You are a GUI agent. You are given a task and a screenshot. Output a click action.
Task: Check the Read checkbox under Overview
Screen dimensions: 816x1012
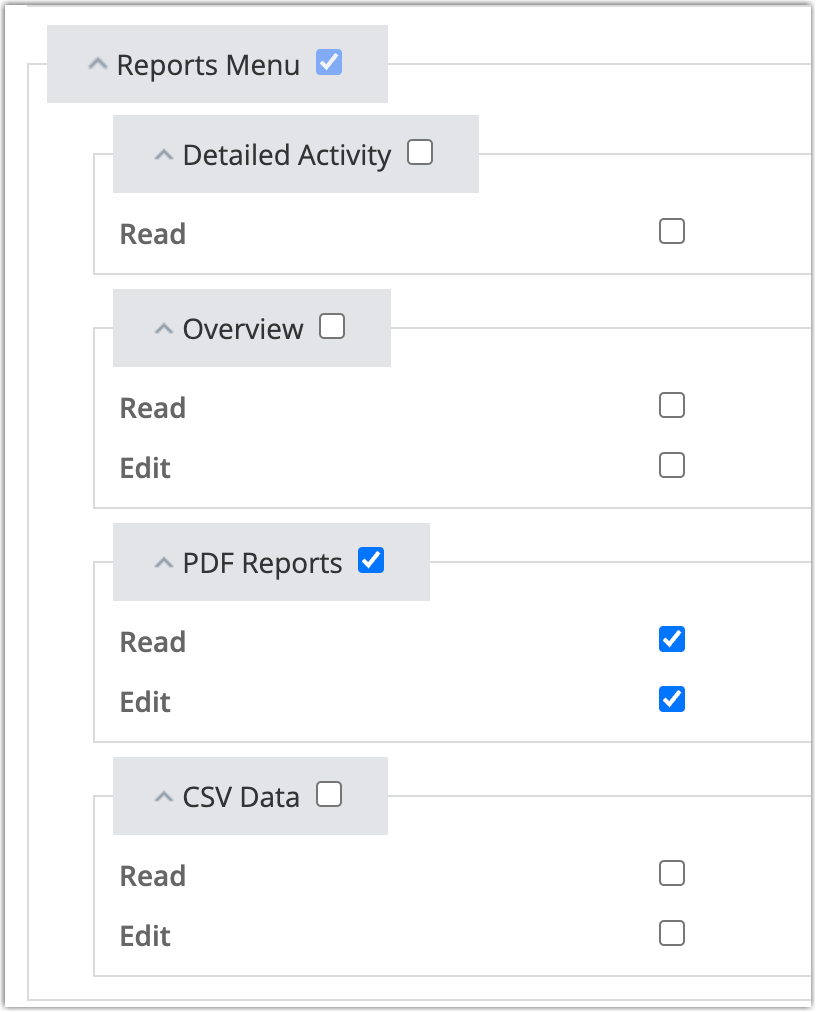pos(671,405)
